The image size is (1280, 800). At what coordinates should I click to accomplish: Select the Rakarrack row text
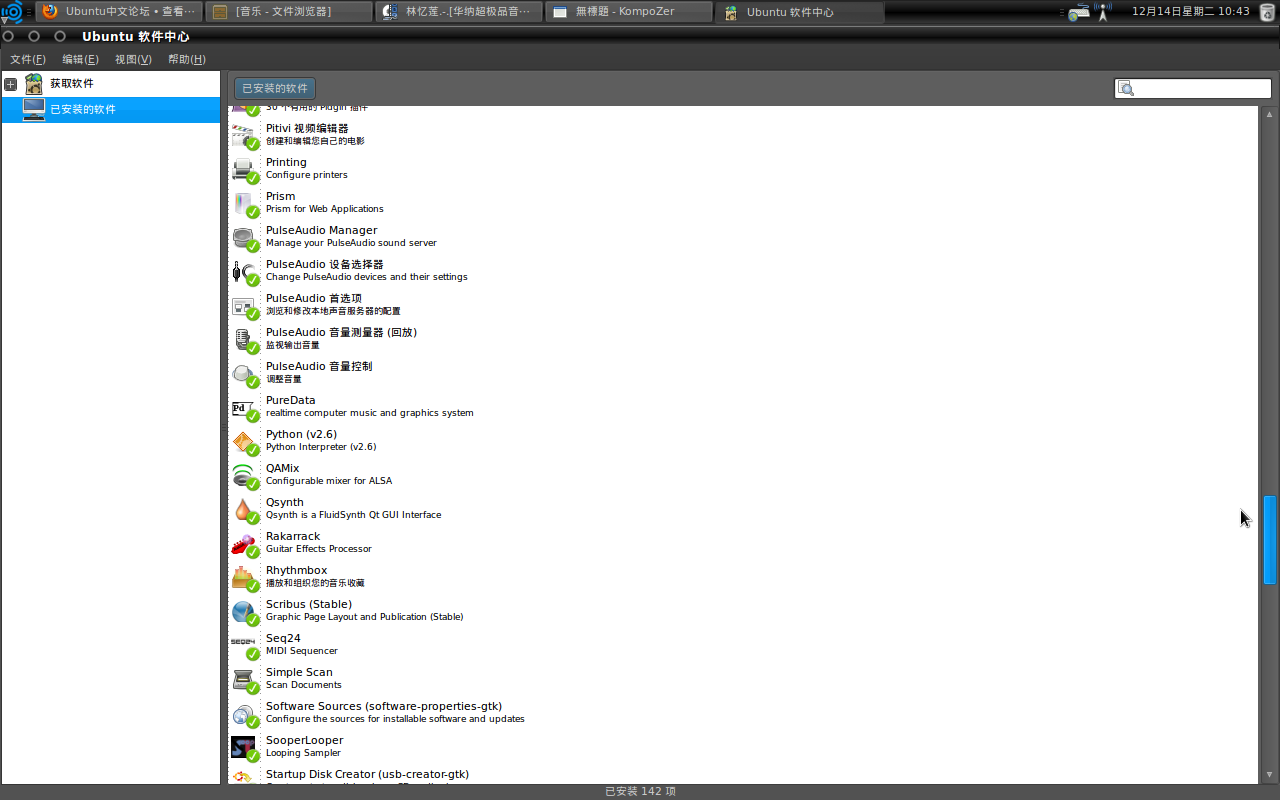click(x=319, y=542)
